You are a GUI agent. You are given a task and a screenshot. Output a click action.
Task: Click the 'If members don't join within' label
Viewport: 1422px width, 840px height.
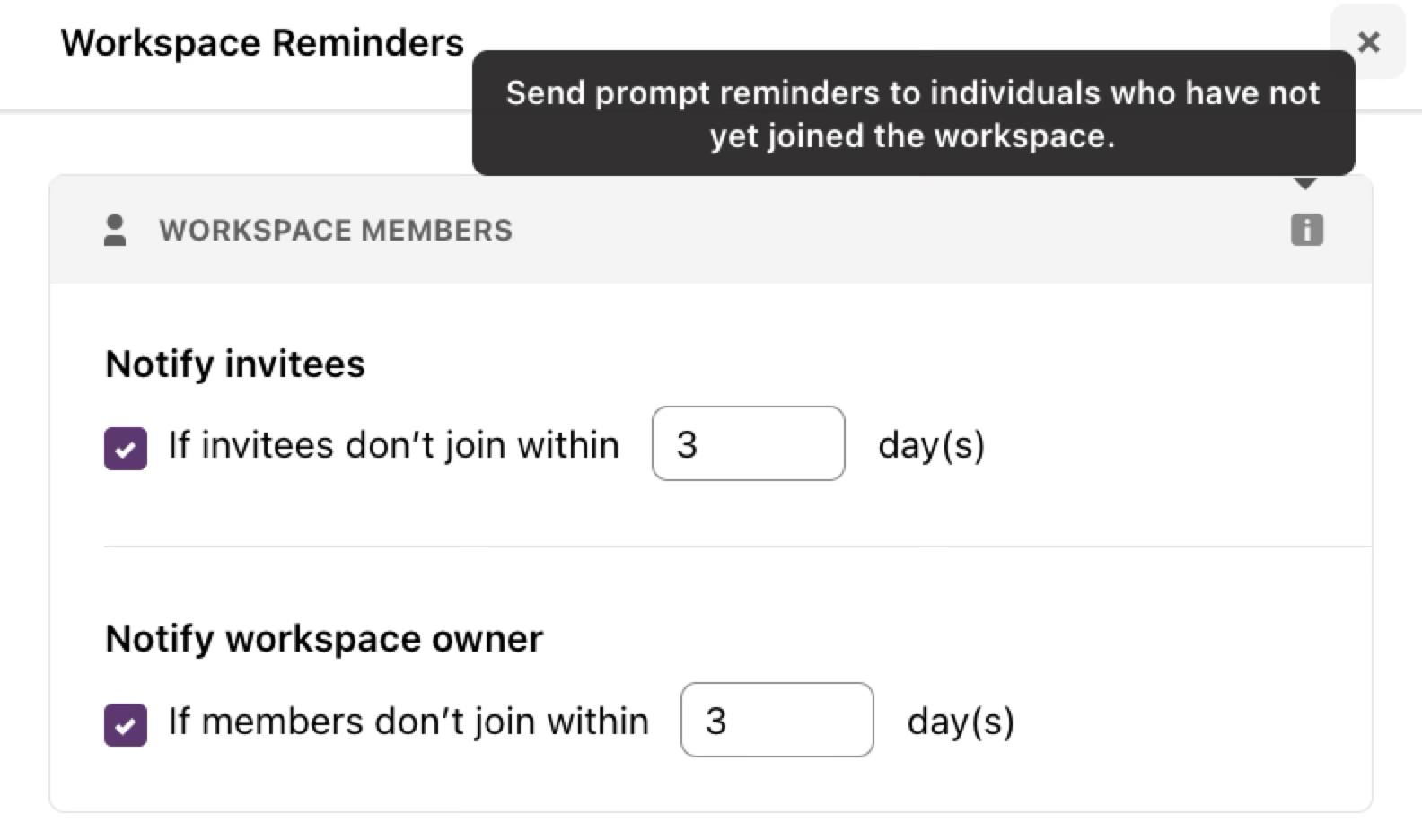[408, 722]
